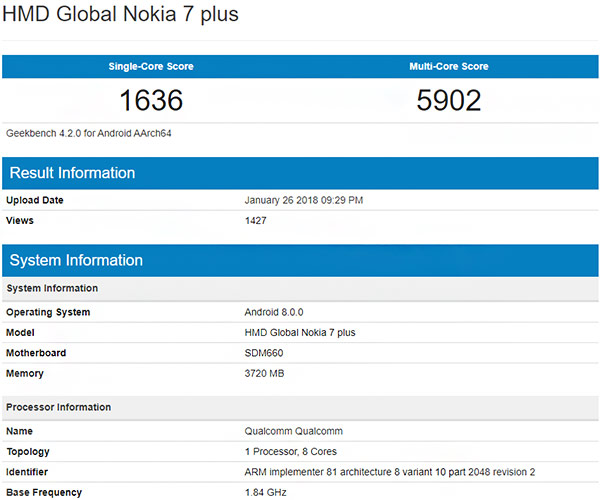
Task: Click the Processor Information subheader row
Action: coord(58,407)
